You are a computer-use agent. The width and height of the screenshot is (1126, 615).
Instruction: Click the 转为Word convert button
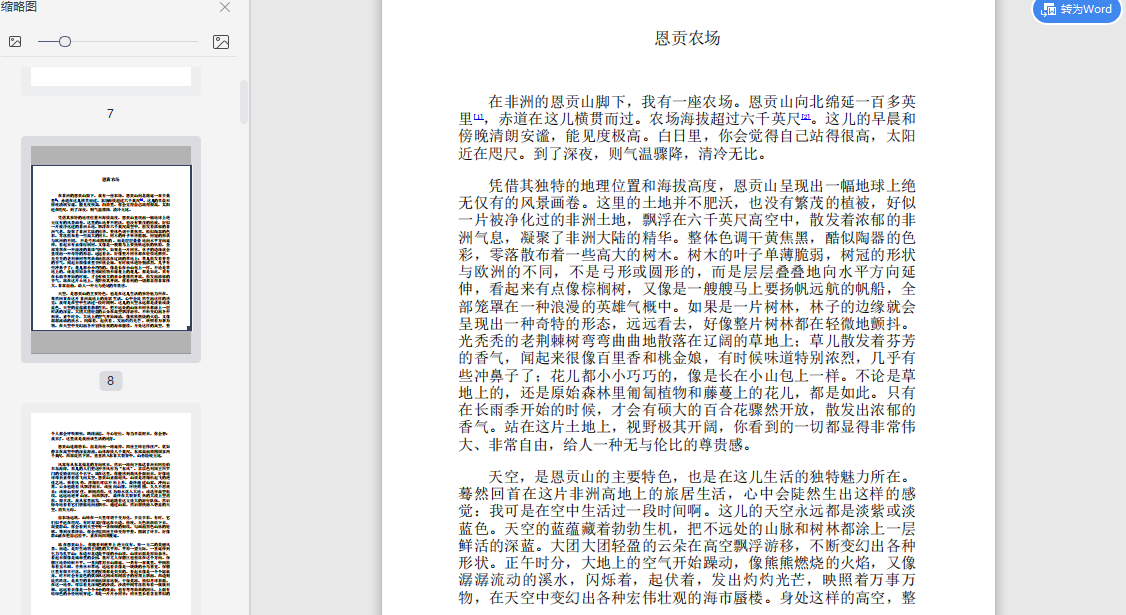click(x=1076, y=10)
